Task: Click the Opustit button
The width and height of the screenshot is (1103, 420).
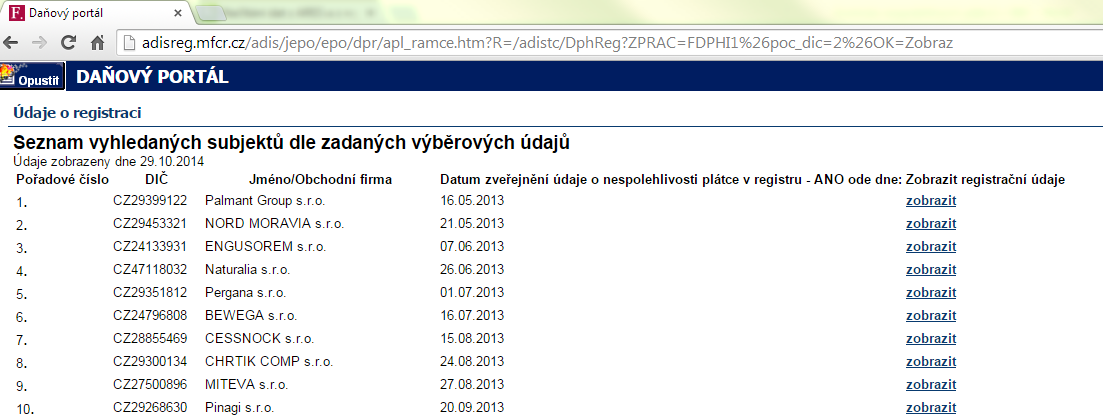Action: [32, 76]
